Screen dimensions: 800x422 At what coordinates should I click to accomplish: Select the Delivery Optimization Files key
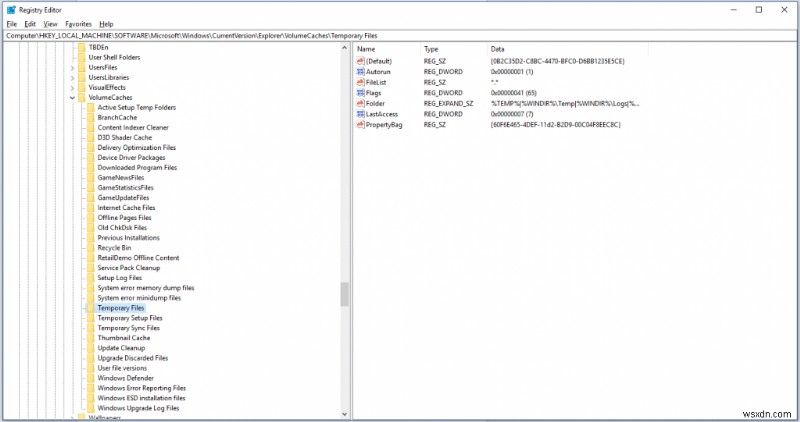[137, 147]
